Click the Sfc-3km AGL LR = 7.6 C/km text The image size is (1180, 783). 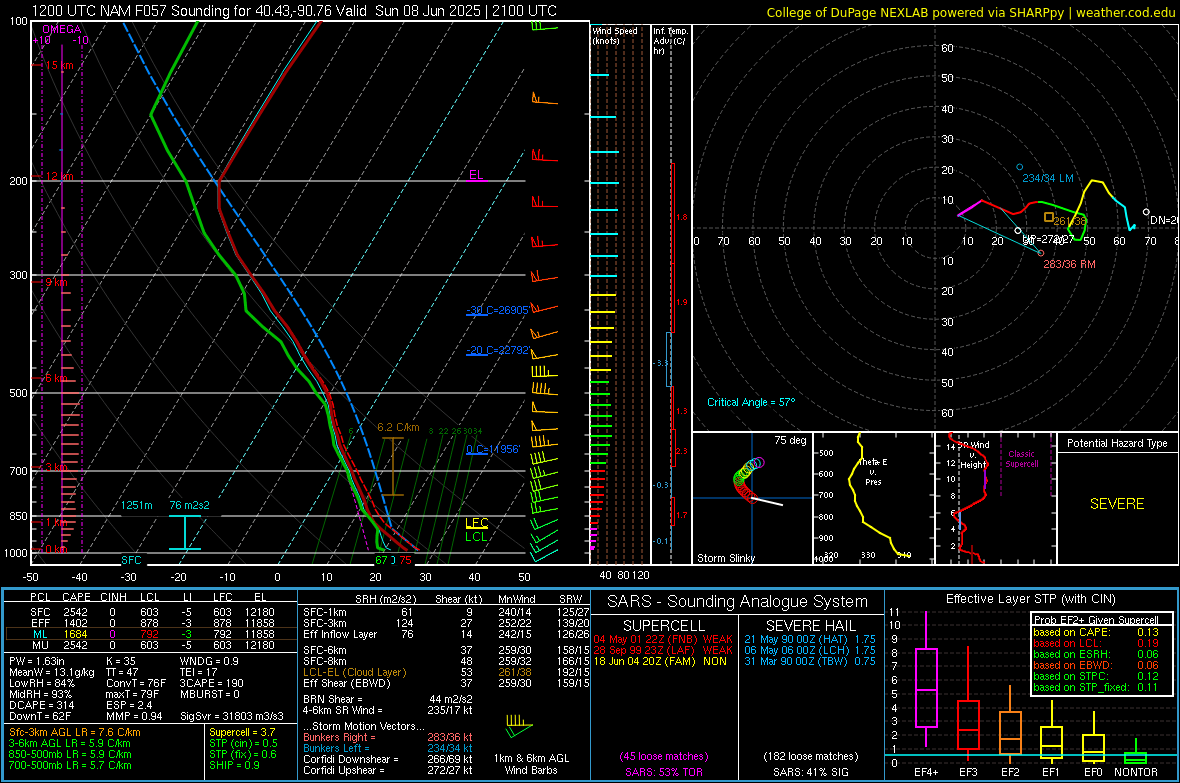pyautogui.click(x=75, y=732)
